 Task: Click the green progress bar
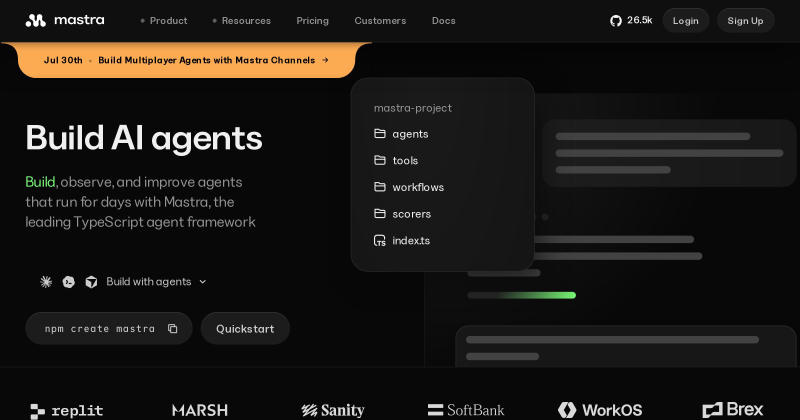click(x=521, y=295)
